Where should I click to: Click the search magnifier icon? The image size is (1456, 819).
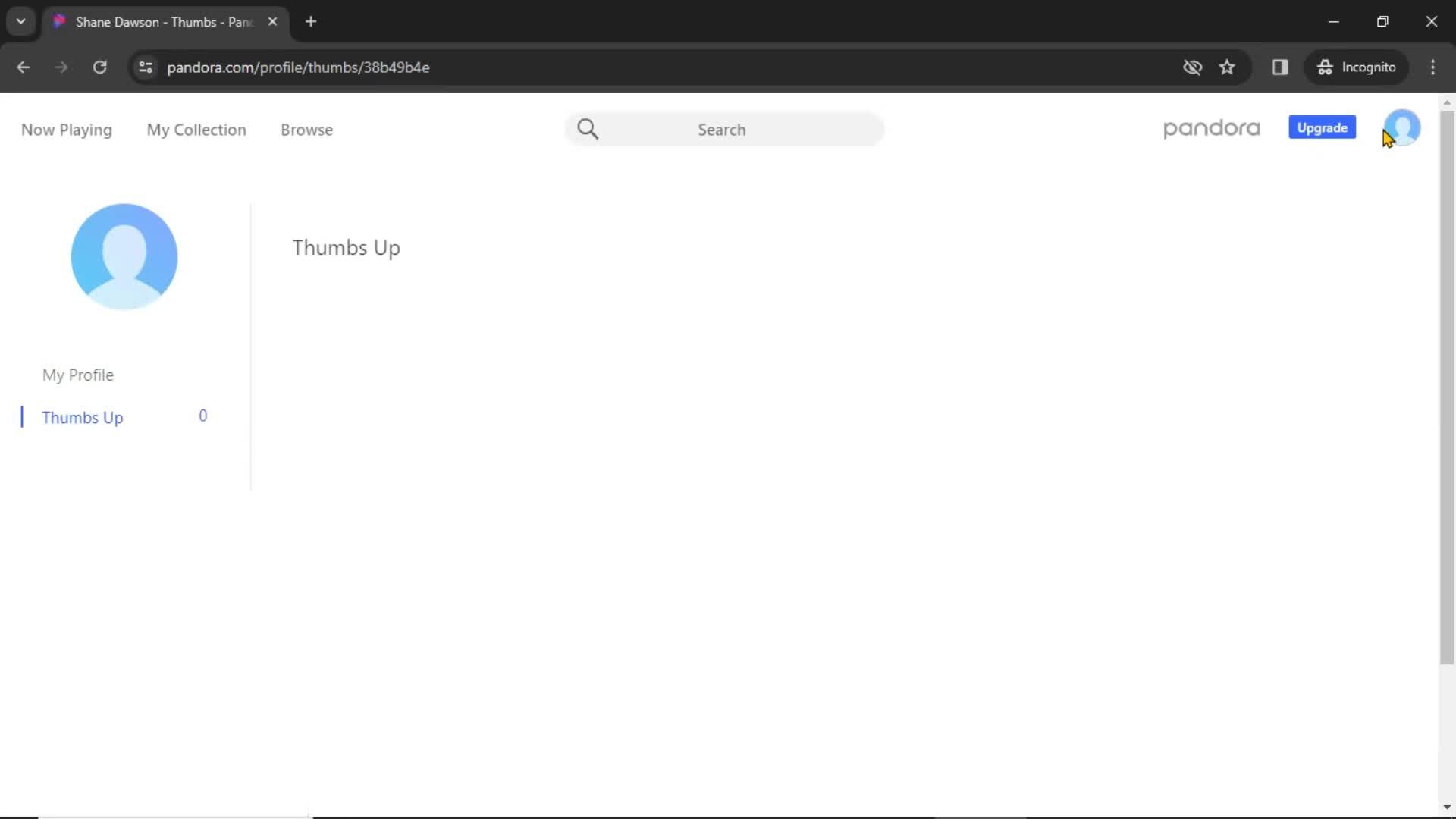[587, 128]
